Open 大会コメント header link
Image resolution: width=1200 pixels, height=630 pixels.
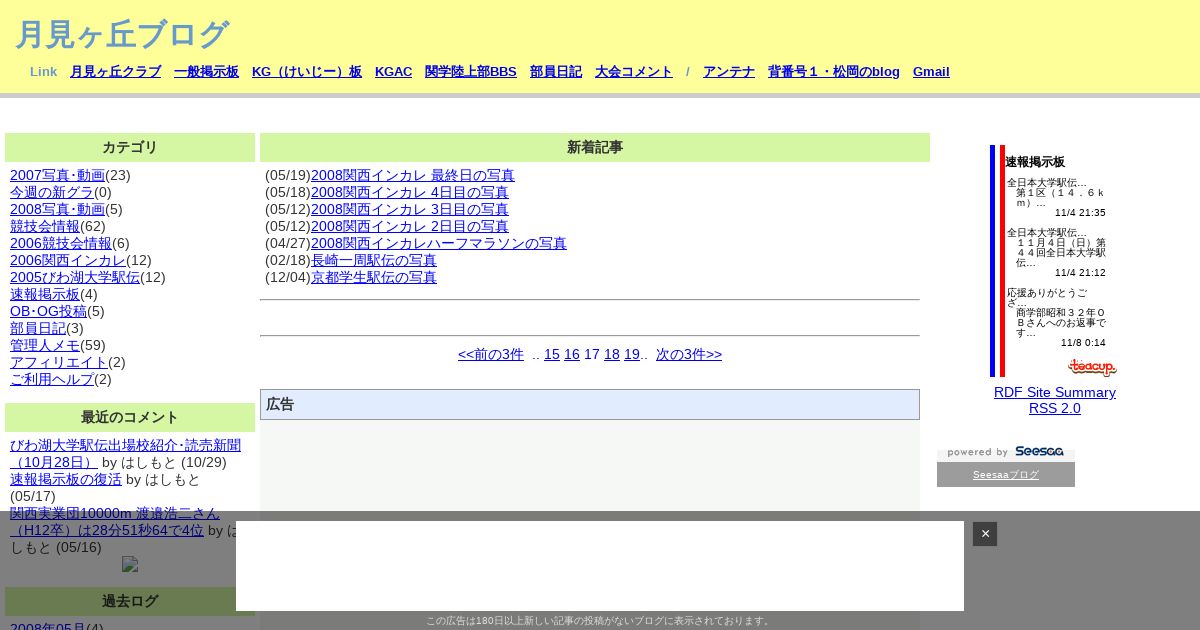[634, 72]
